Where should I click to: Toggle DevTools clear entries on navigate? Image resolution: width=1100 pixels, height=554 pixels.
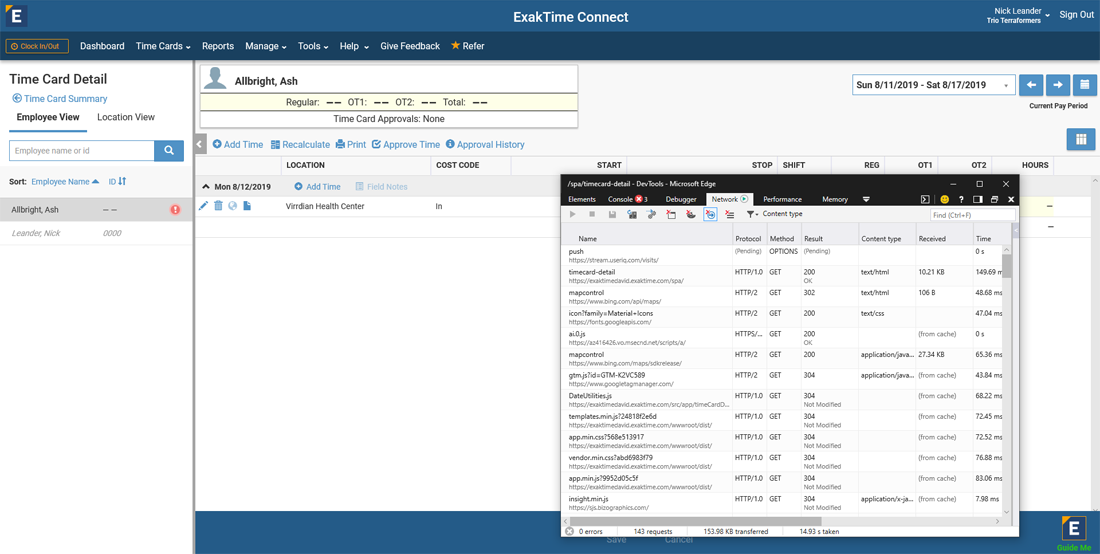click(710, 215)
